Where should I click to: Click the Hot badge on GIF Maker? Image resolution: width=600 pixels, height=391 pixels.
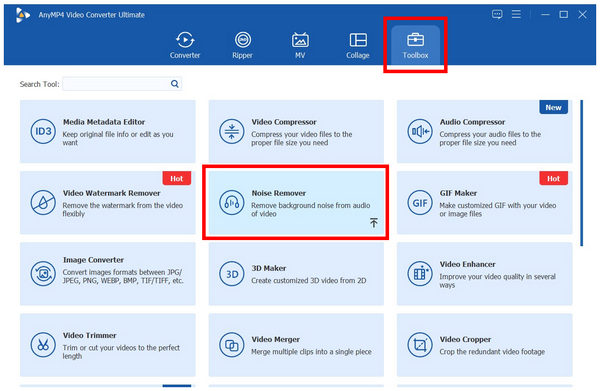point(553,178)
